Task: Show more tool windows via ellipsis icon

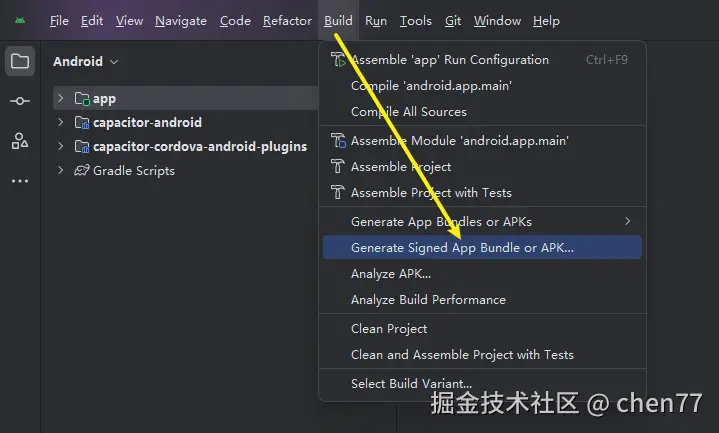Action: click(20, 181)
